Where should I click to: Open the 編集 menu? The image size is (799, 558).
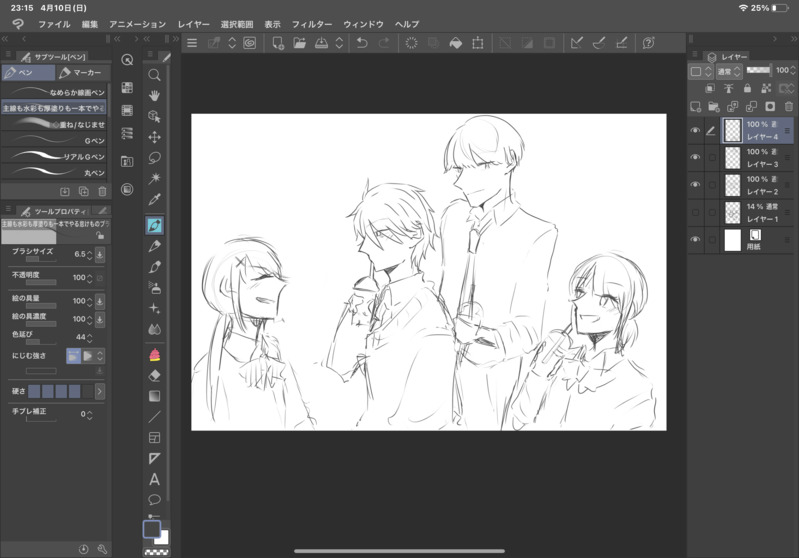click(x=90, y=24)
